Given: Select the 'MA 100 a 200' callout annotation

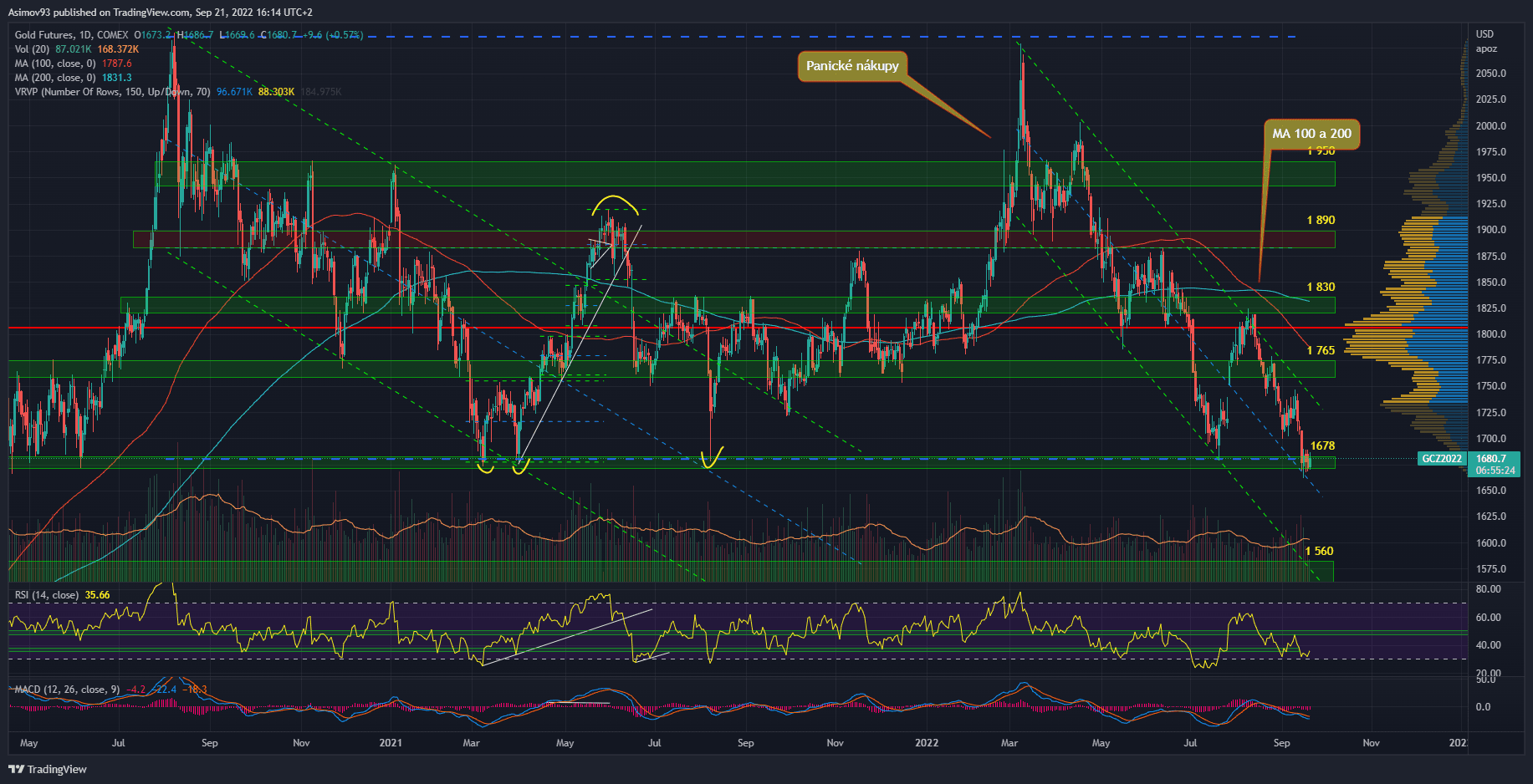Looking at the screenshot, I should pos(1311,134).
